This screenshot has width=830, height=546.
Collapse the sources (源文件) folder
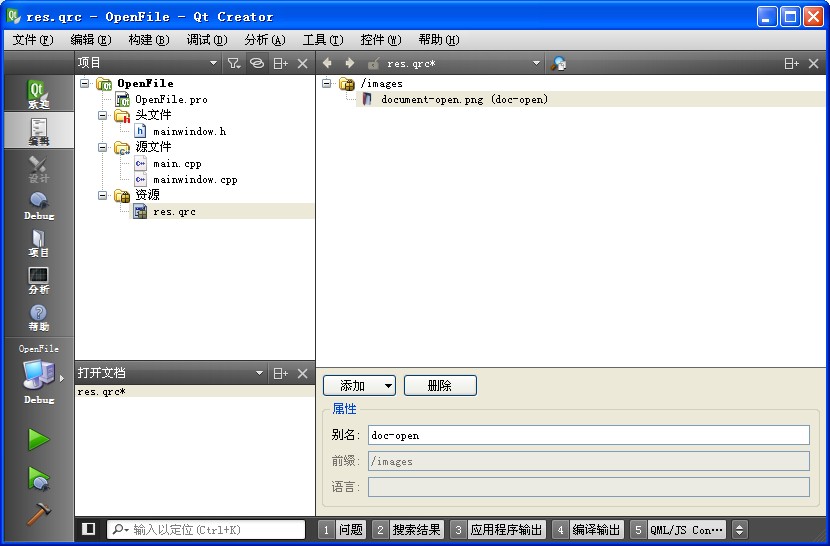click(x=103, y=147)
